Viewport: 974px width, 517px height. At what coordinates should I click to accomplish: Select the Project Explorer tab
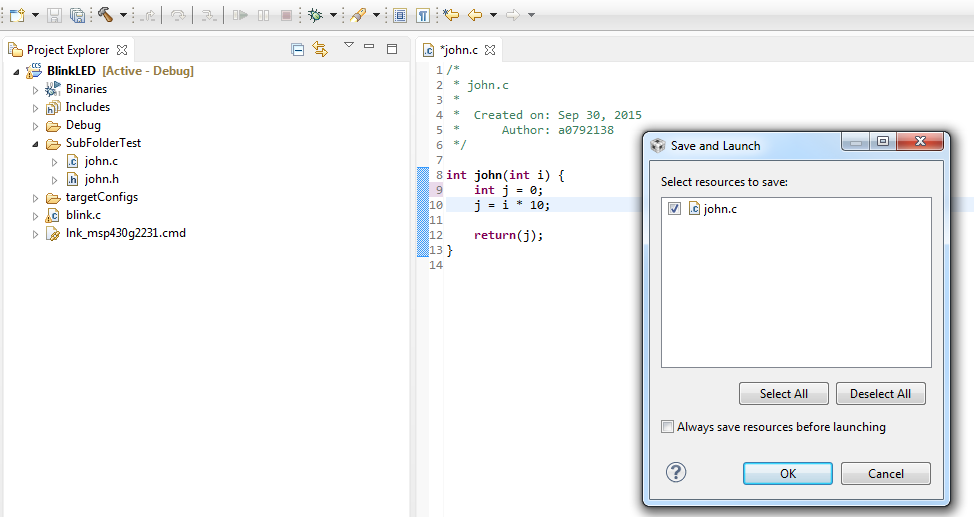[x=68, y=50]
